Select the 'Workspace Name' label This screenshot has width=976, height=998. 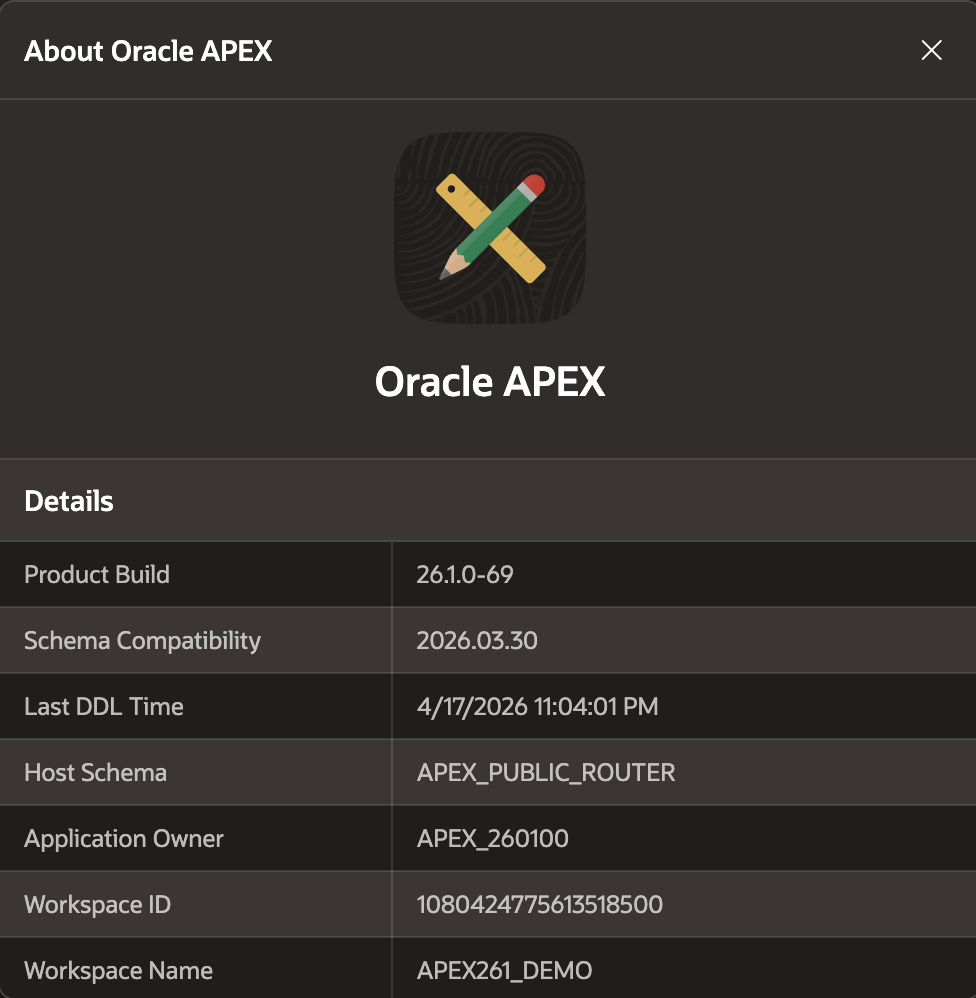pos(118,971)
